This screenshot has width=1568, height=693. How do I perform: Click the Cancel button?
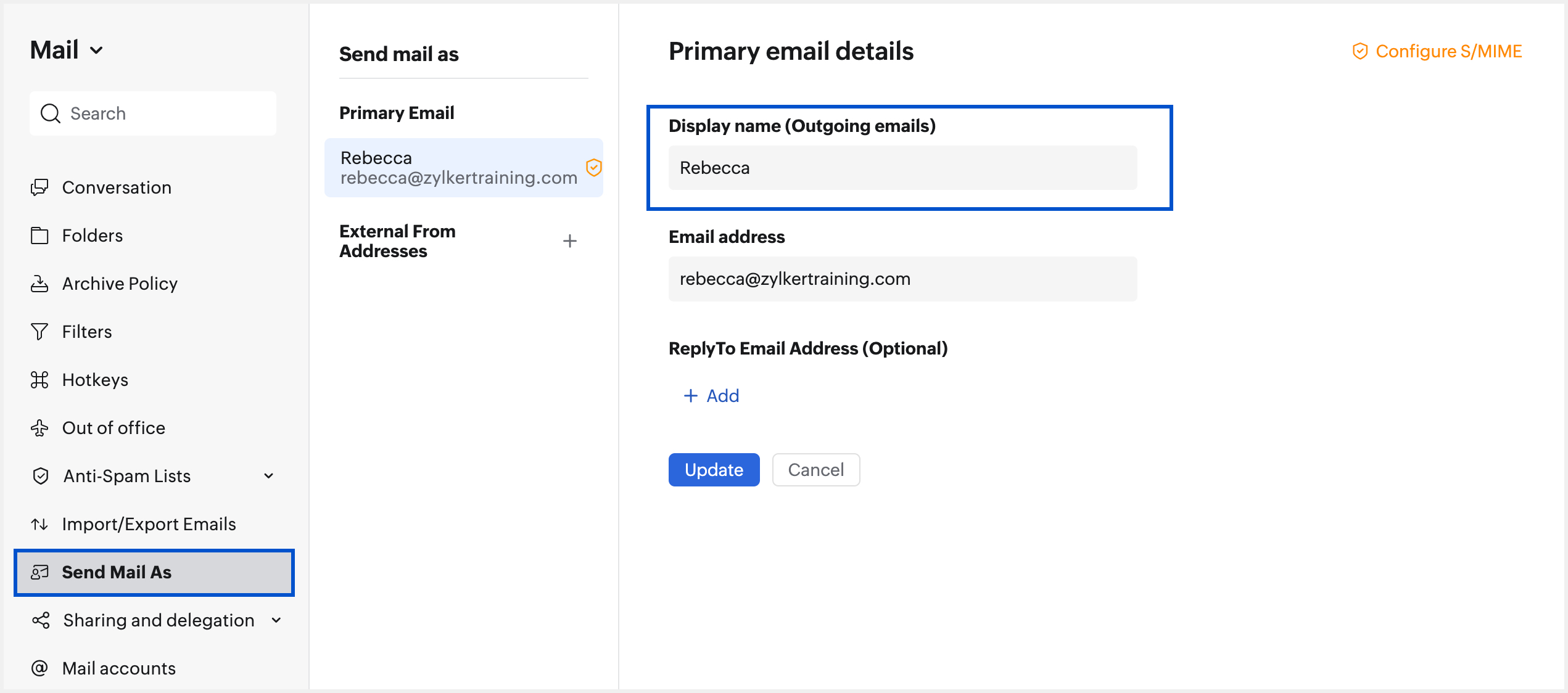(x=815, y=470)
